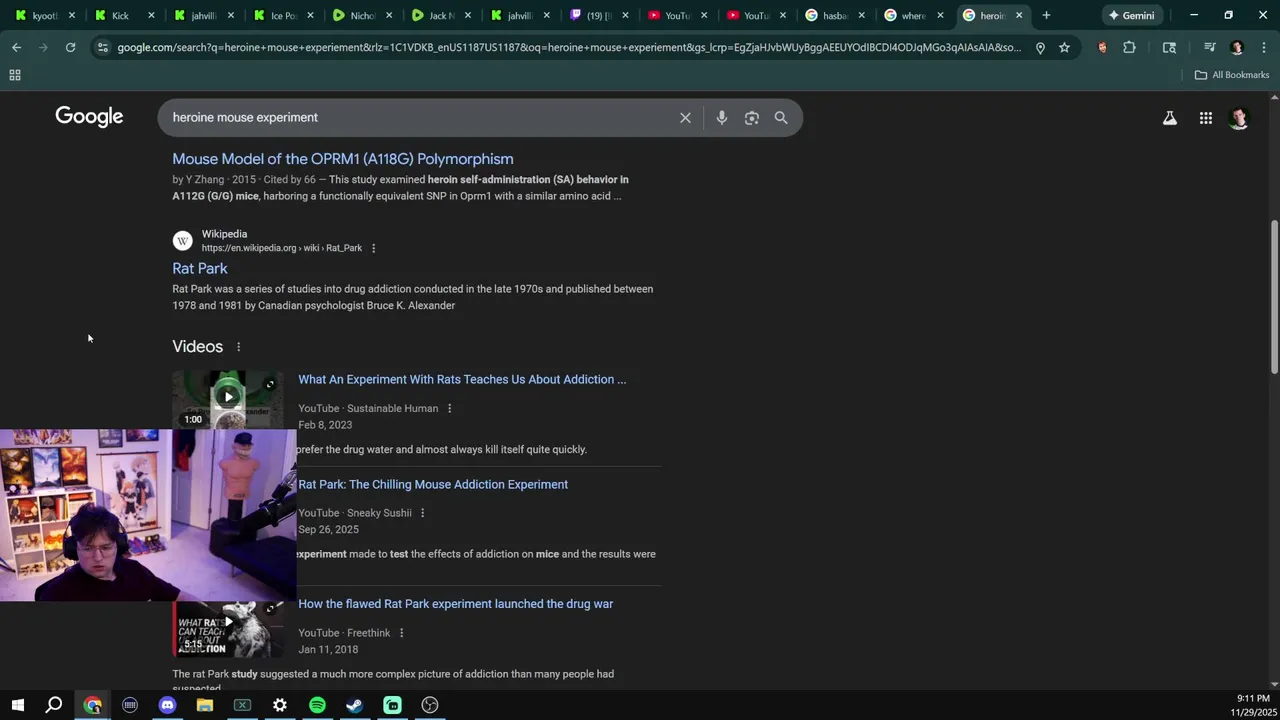Image resolution: width=1280 pixels, height=720 pixels.
Task: Open OBS Studio from the taskbar
Action: pyautogui.click(x=430, y=705)
